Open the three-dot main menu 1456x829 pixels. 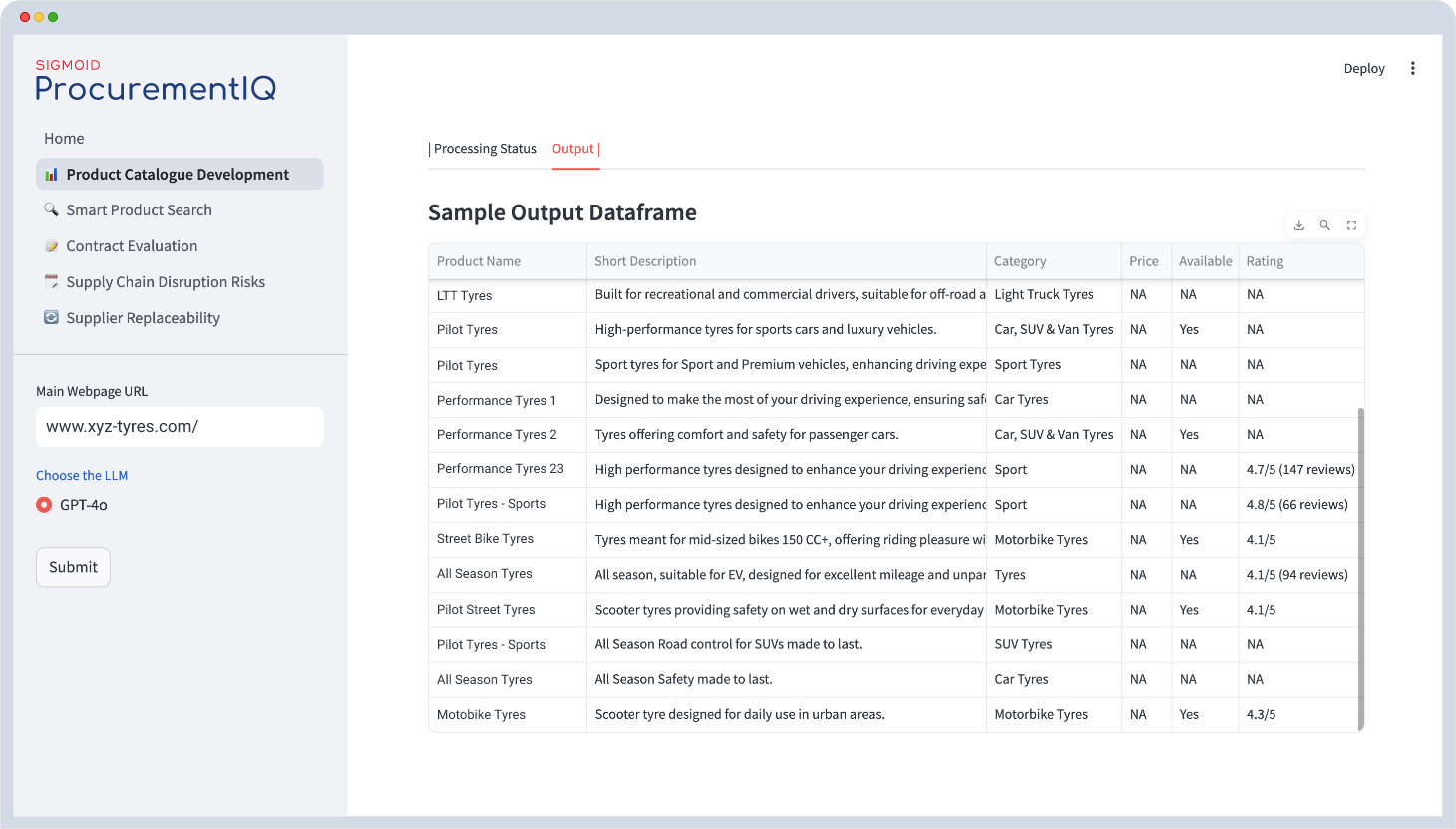pyautogui.click(x=1412, y=68)
